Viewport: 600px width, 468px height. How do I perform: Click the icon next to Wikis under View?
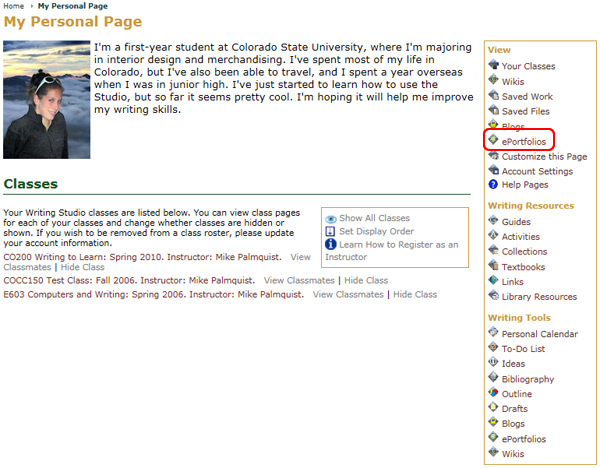click(x=494, y=80)
